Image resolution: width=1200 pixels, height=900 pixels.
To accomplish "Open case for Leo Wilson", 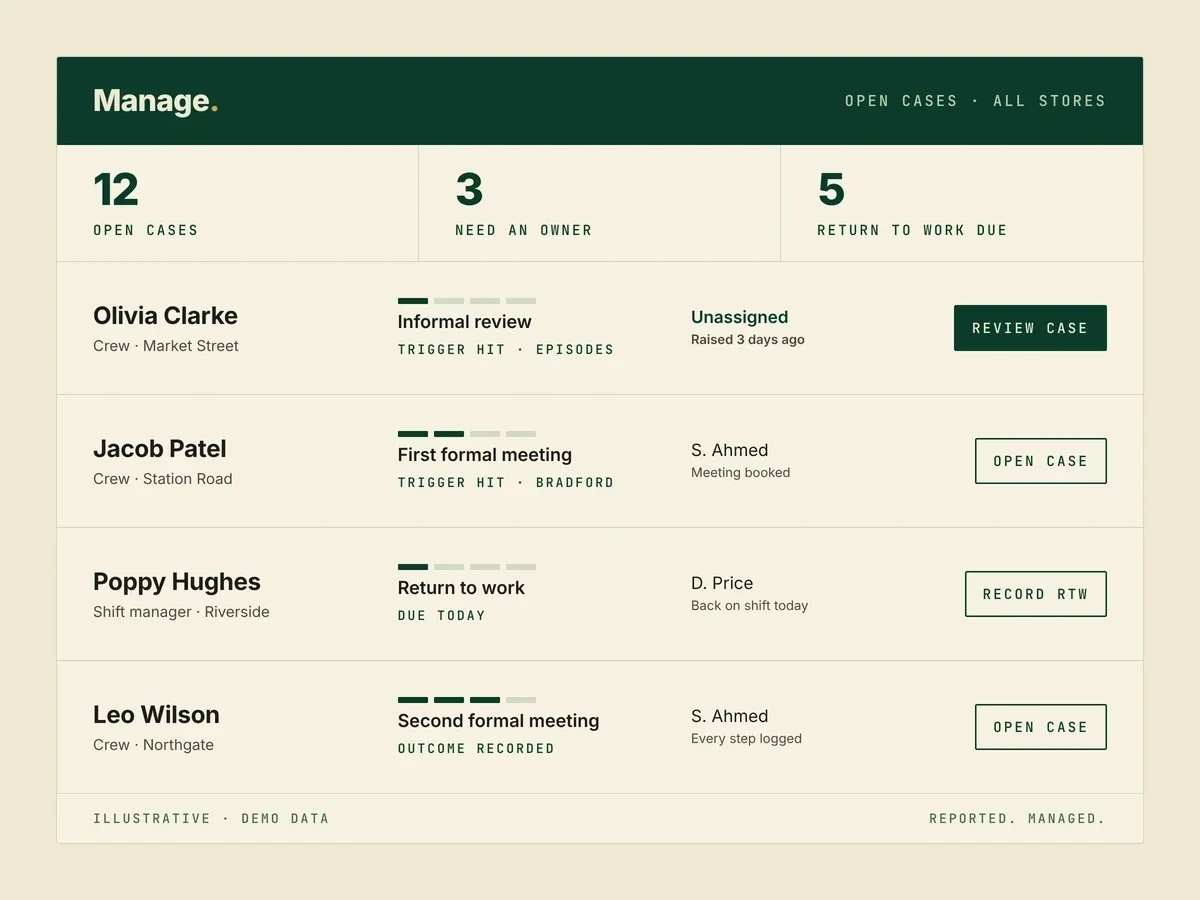I will pos(1041,727).
